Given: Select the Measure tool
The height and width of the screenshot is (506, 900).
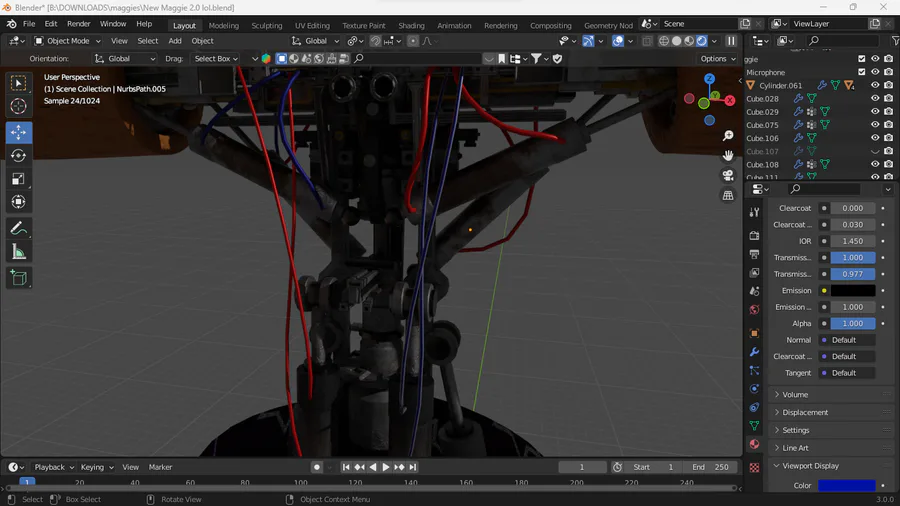Looking at the screenshot, I should tap(18, 252).
